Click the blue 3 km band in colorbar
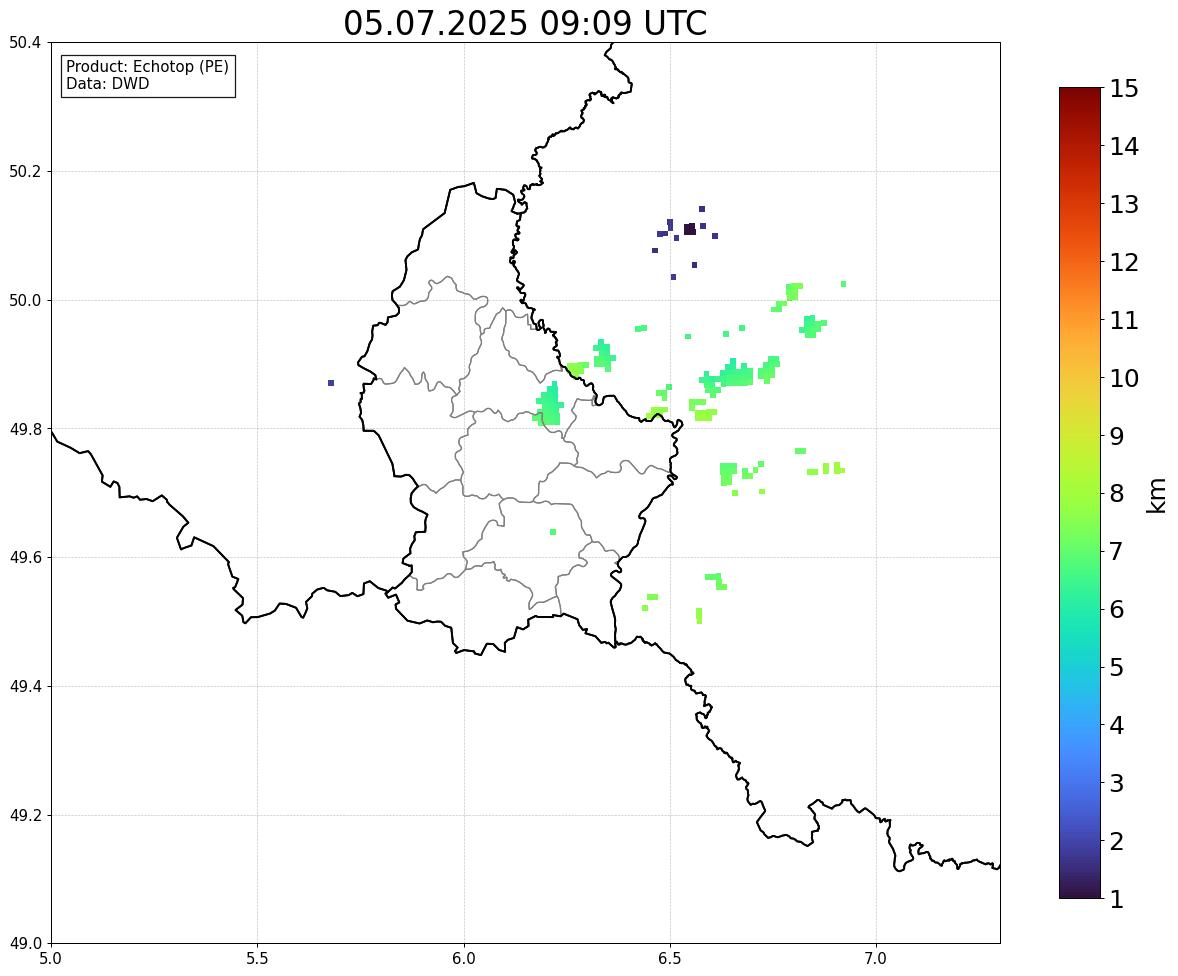The height and width of the screenshot is (976, 1178). 1080,783
